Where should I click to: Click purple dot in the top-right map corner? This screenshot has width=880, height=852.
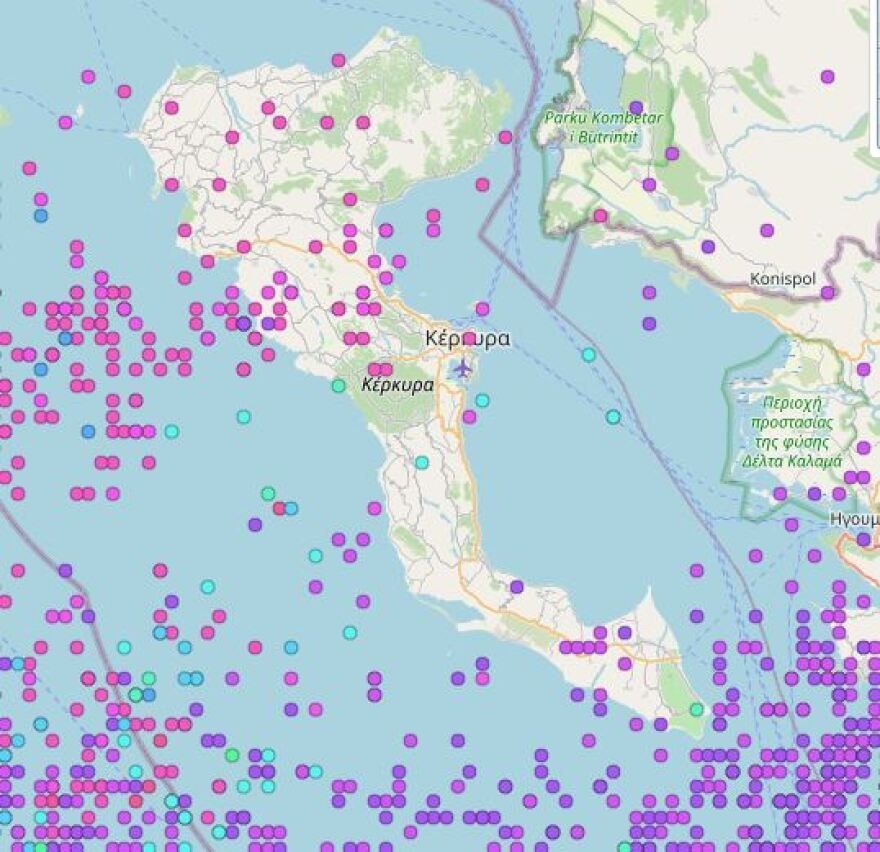click(827, 76)
